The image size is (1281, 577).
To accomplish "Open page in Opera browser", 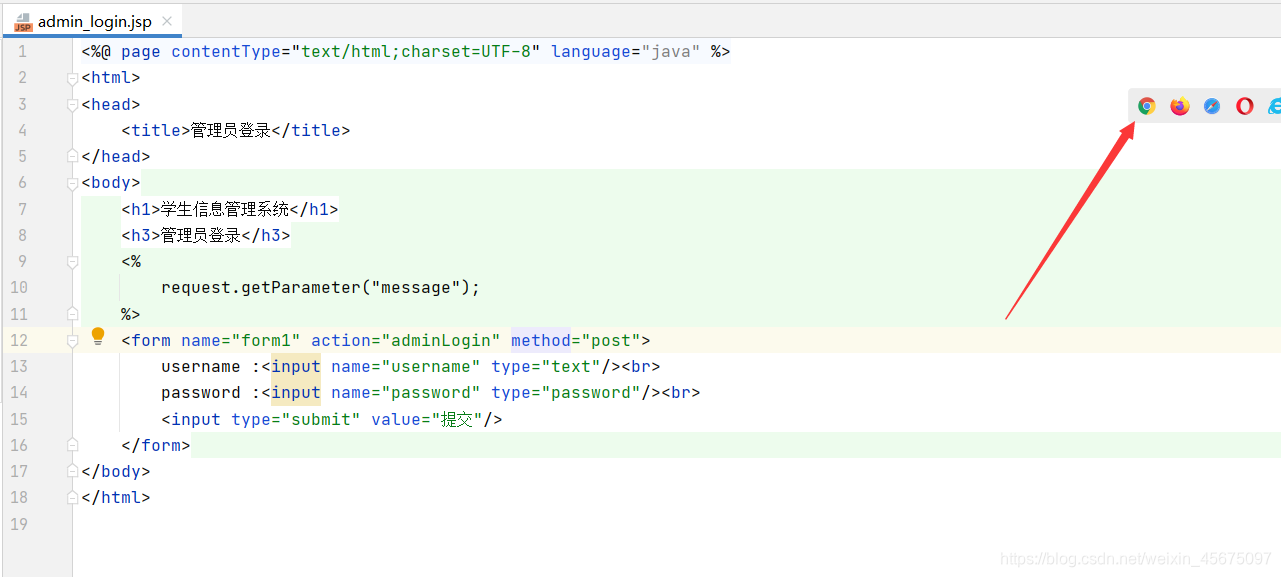I will pos(1245,106).
